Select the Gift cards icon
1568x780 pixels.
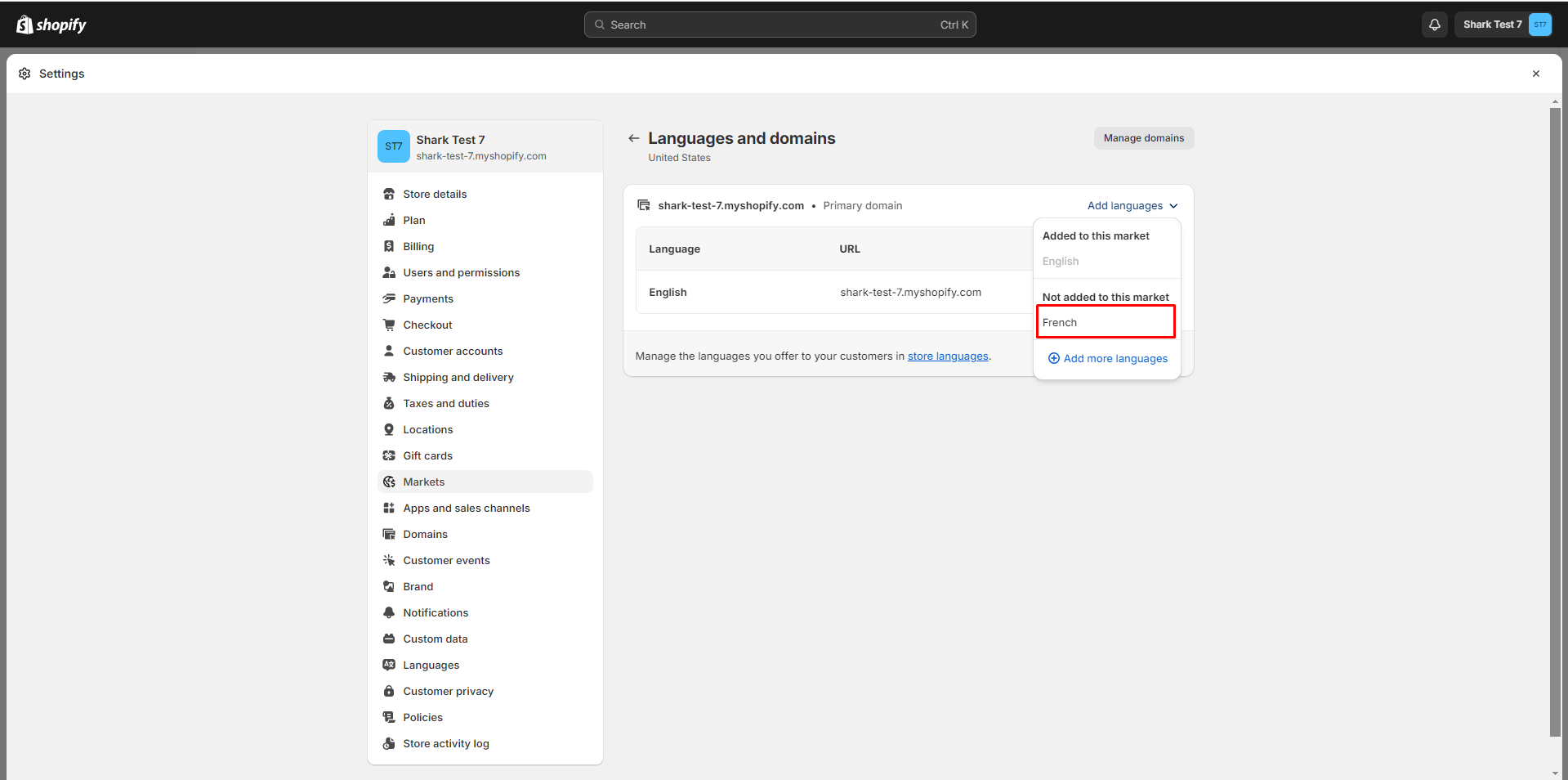pyautogui.click(x=390, y=455)
